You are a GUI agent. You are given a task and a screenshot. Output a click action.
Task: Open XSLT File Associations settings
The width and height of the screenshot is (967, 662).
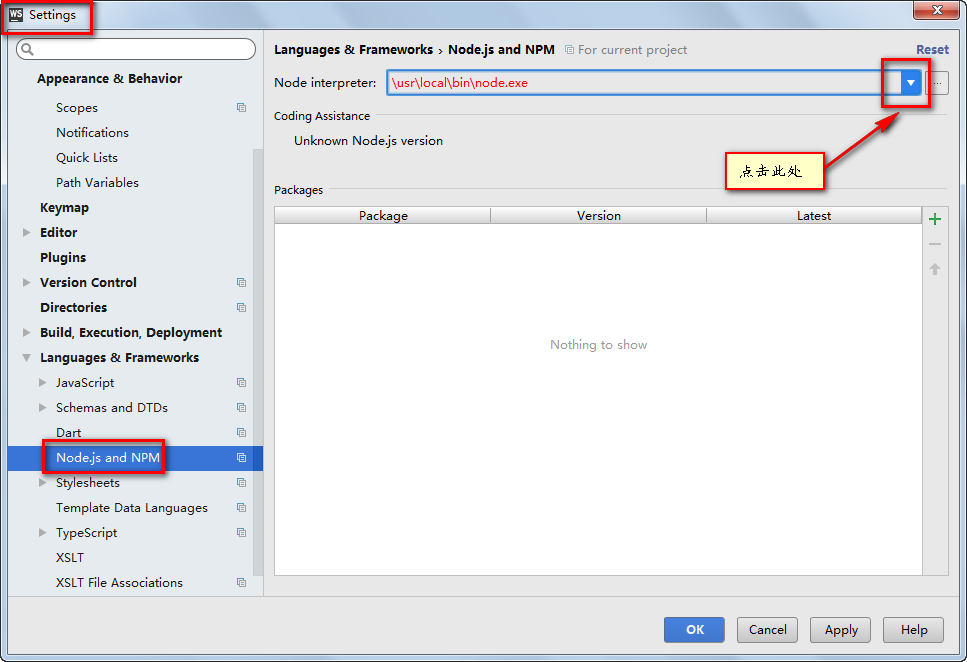click(119, 582)
